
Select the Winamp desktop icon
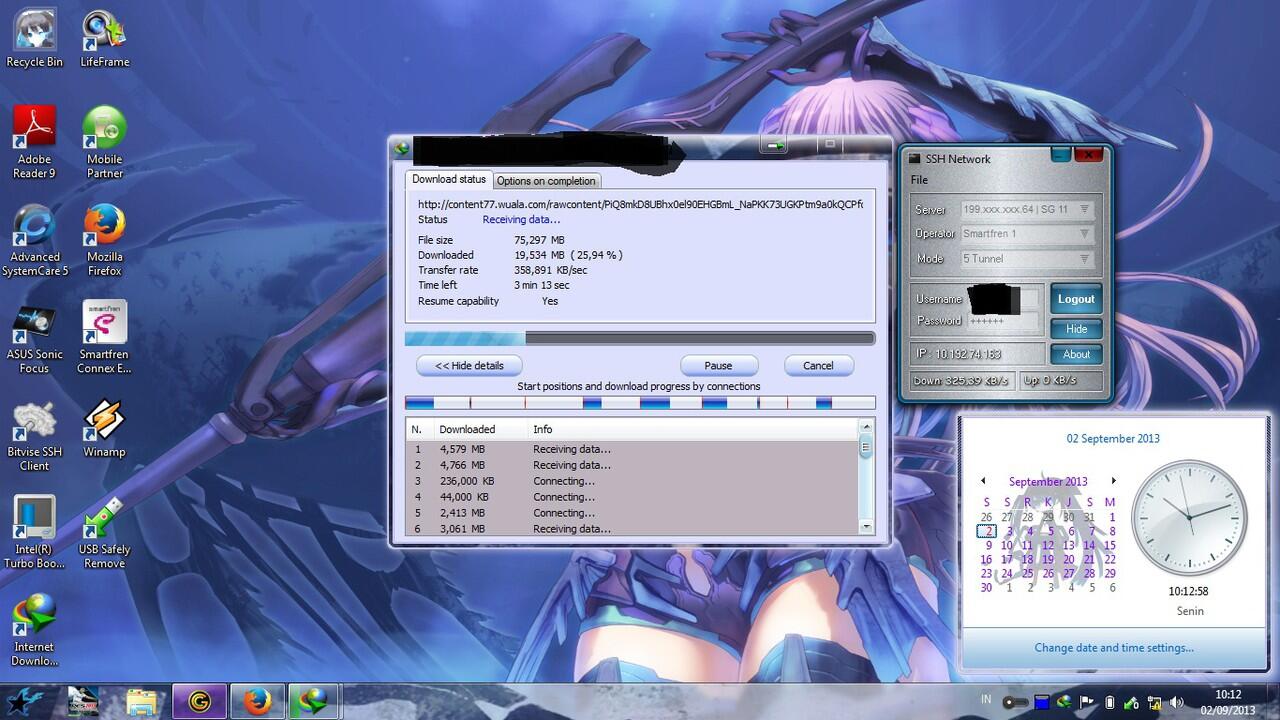click(104, 429)
